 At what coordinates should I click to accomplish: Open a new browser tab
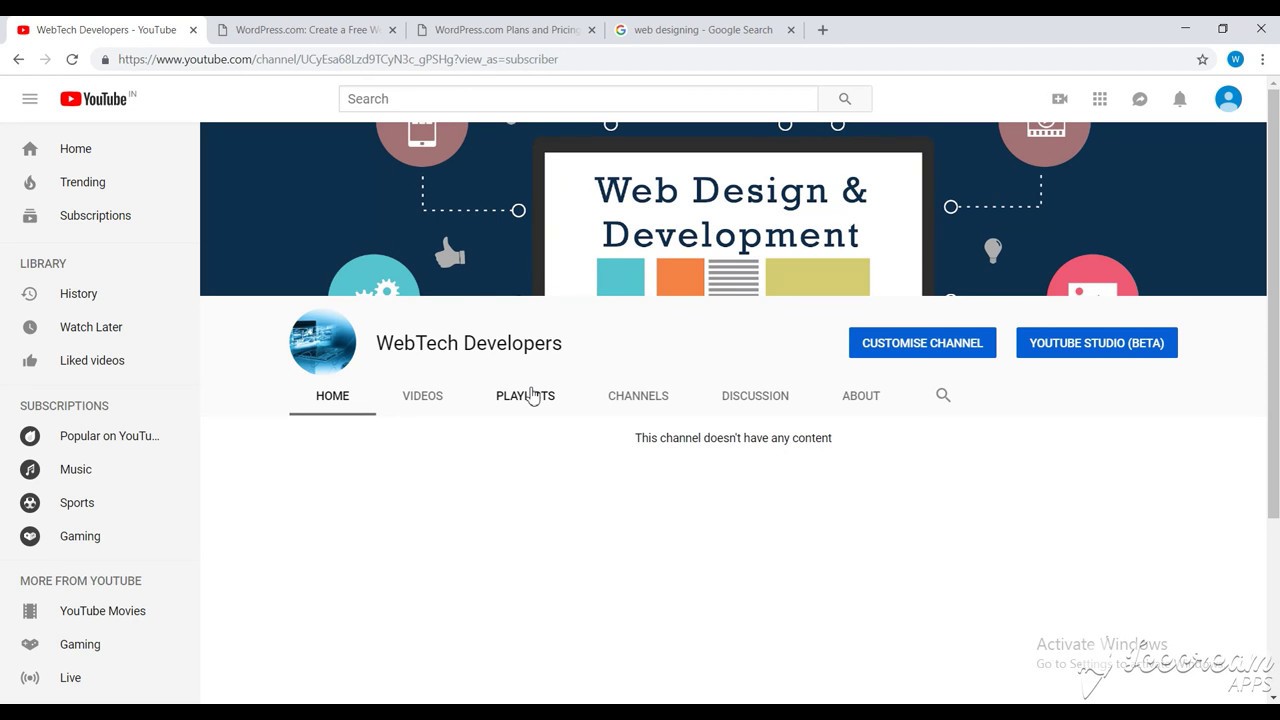coord(822,30)
